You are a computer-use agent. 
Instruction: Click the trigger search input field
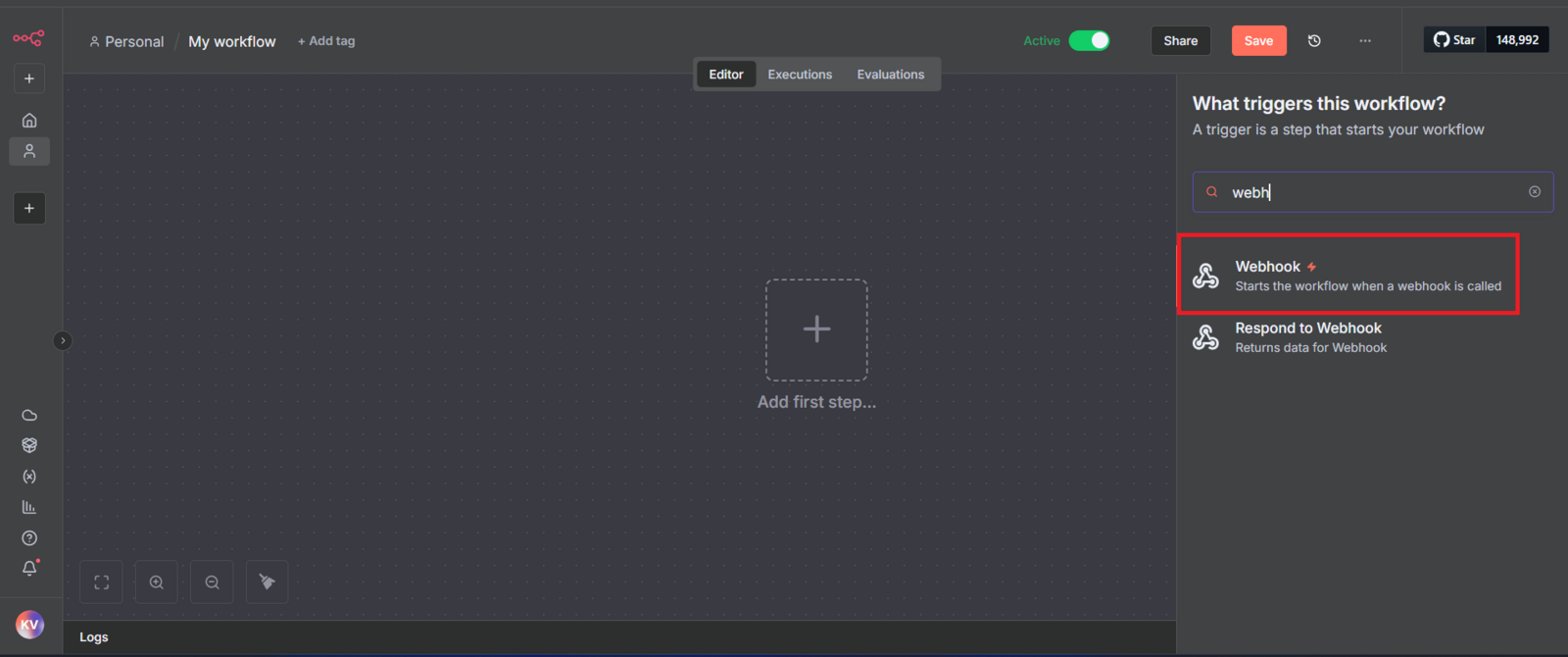pyautogui.click(x=1372, y=192)
